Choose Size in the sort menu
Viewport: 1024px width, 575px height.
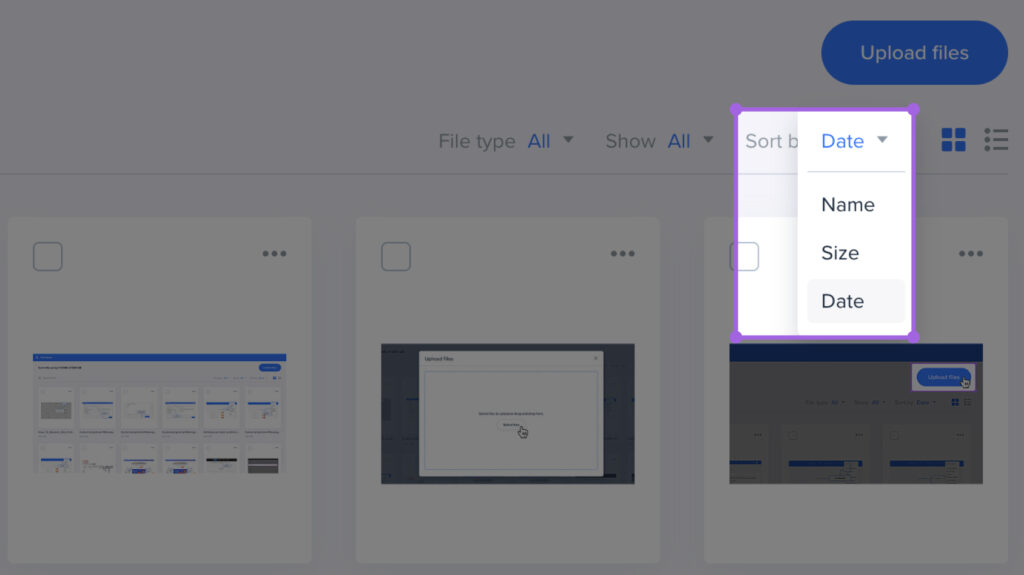[x=856, y=253]
